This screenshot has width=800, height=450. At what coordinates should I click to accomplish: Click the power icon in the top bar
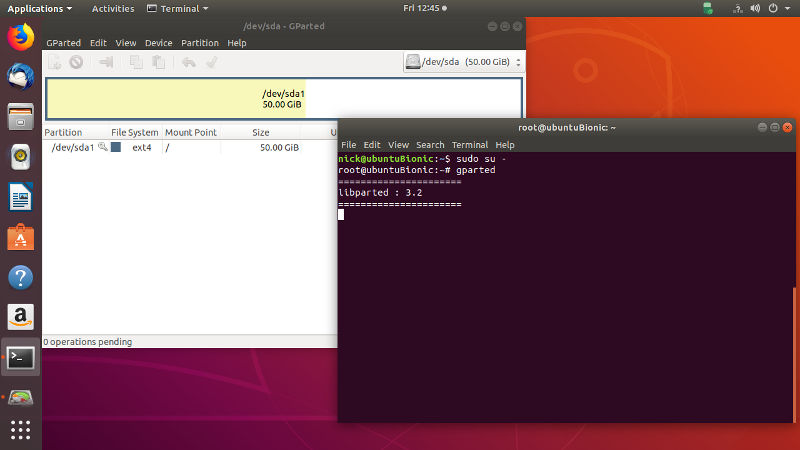click(773, 8)
